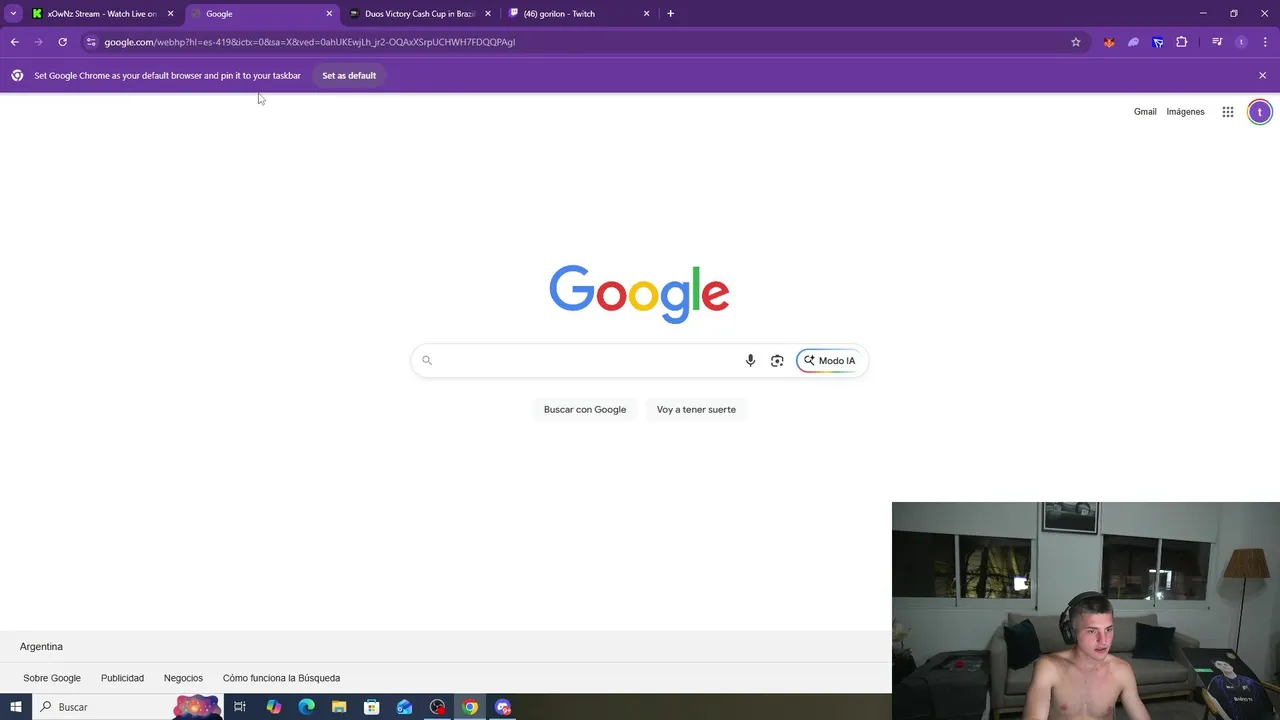Click the taskbar Buscar search box

point(128,707)
